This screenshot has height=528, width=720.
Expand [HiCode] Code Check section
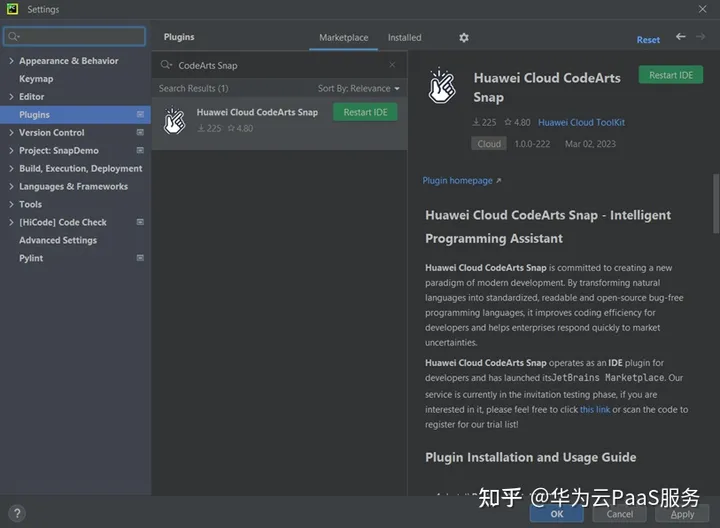pos(11,222)
